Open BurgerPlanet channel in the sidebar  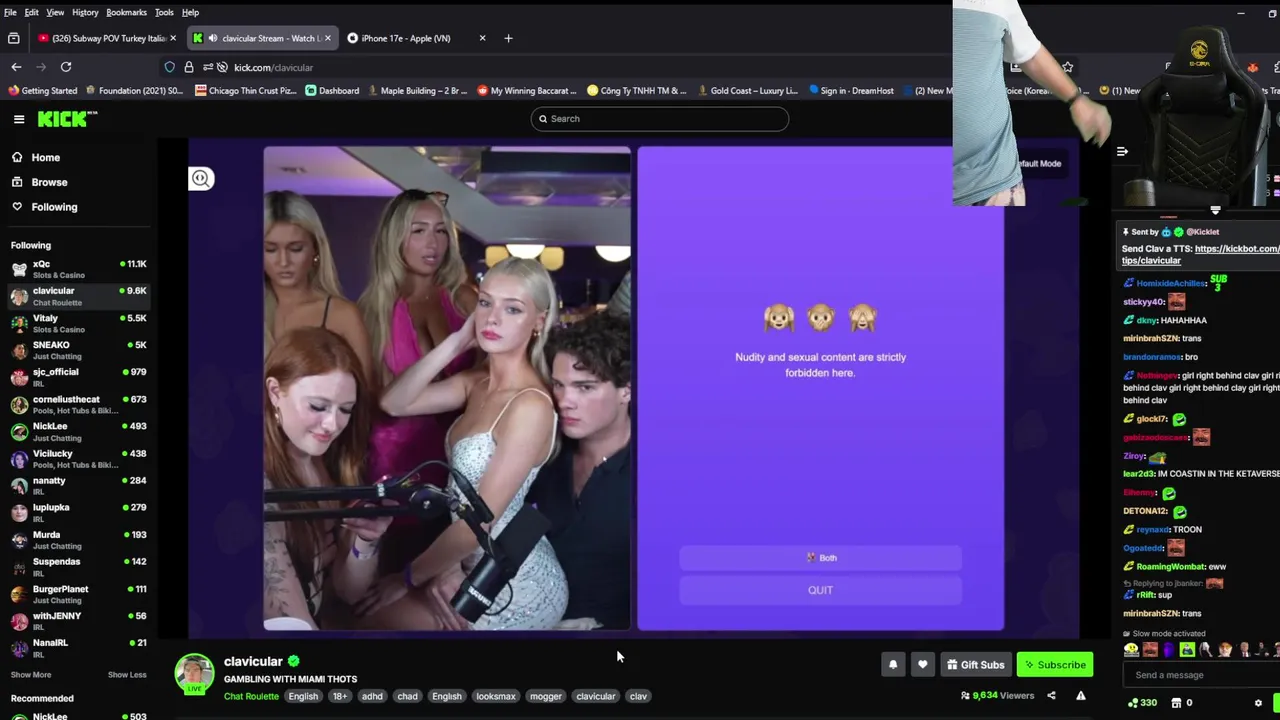pos(78,594)
